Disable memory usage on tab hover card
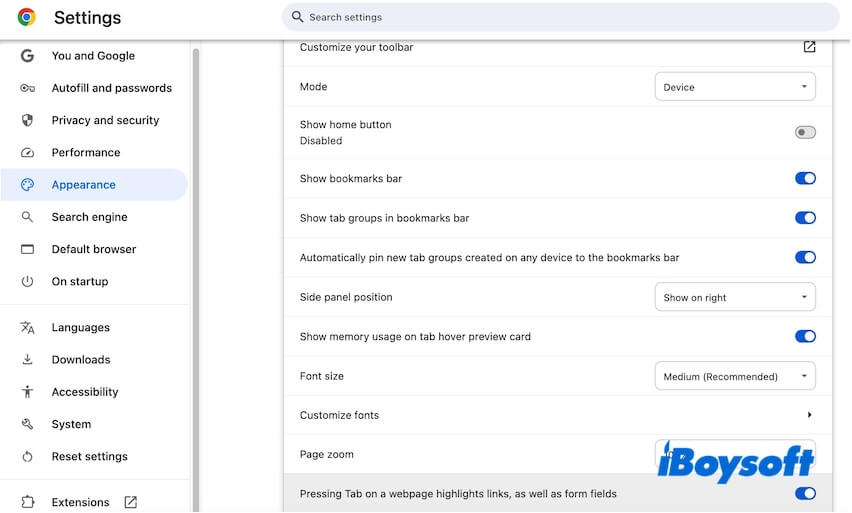 (805, 336)
